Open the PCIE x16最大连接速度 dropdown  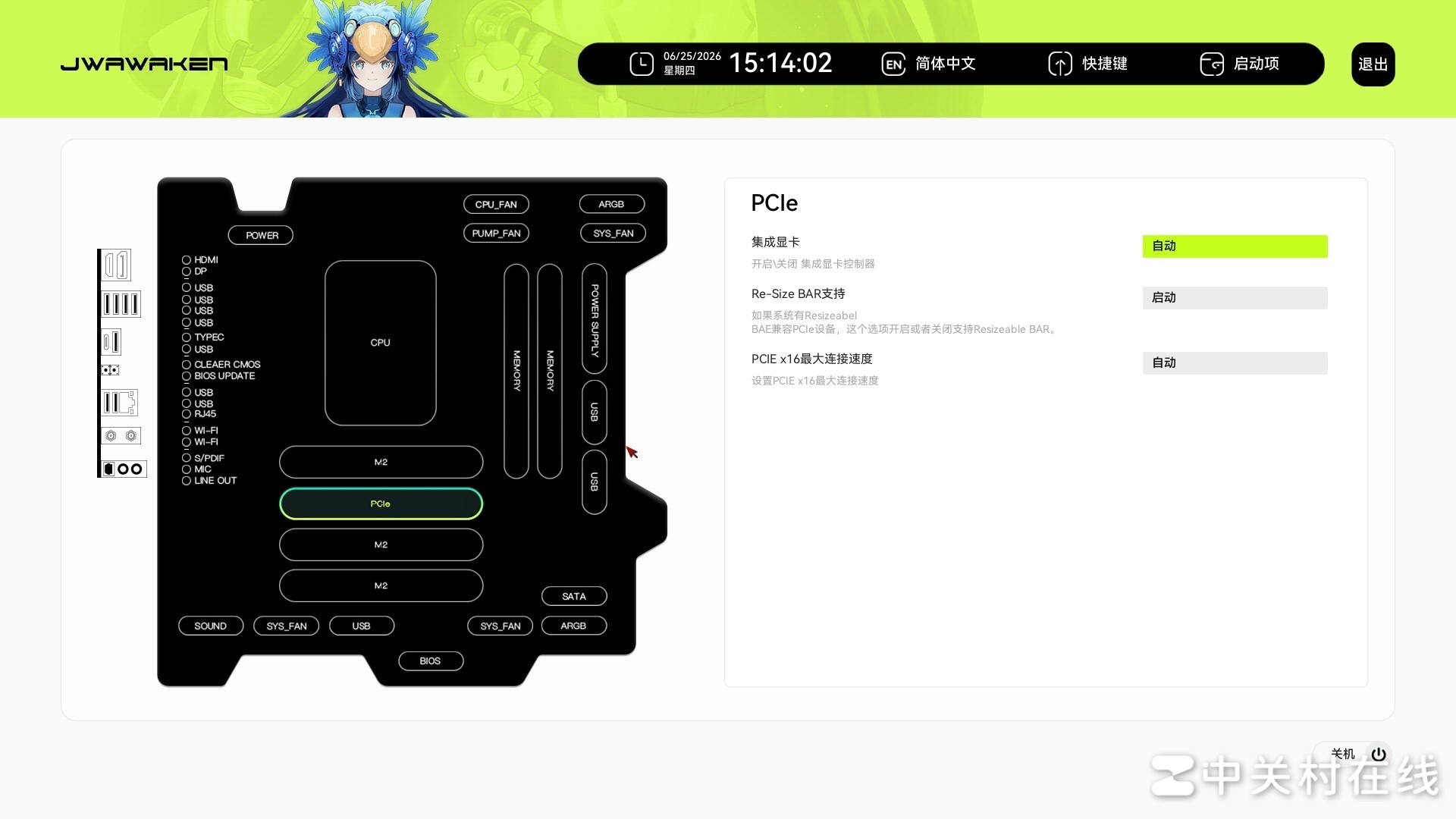tap(1235, 363)
